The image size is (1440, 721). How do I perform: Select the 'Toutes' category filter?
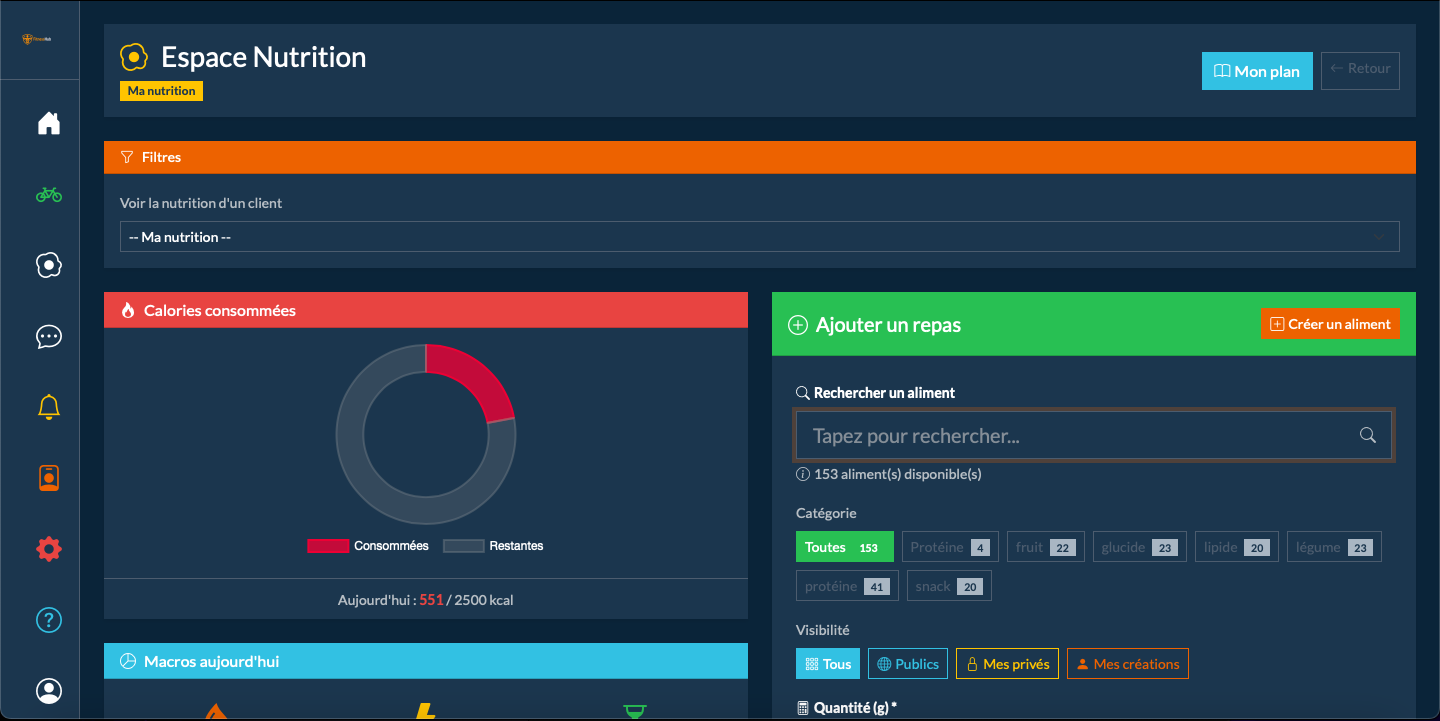coord(844,547)
